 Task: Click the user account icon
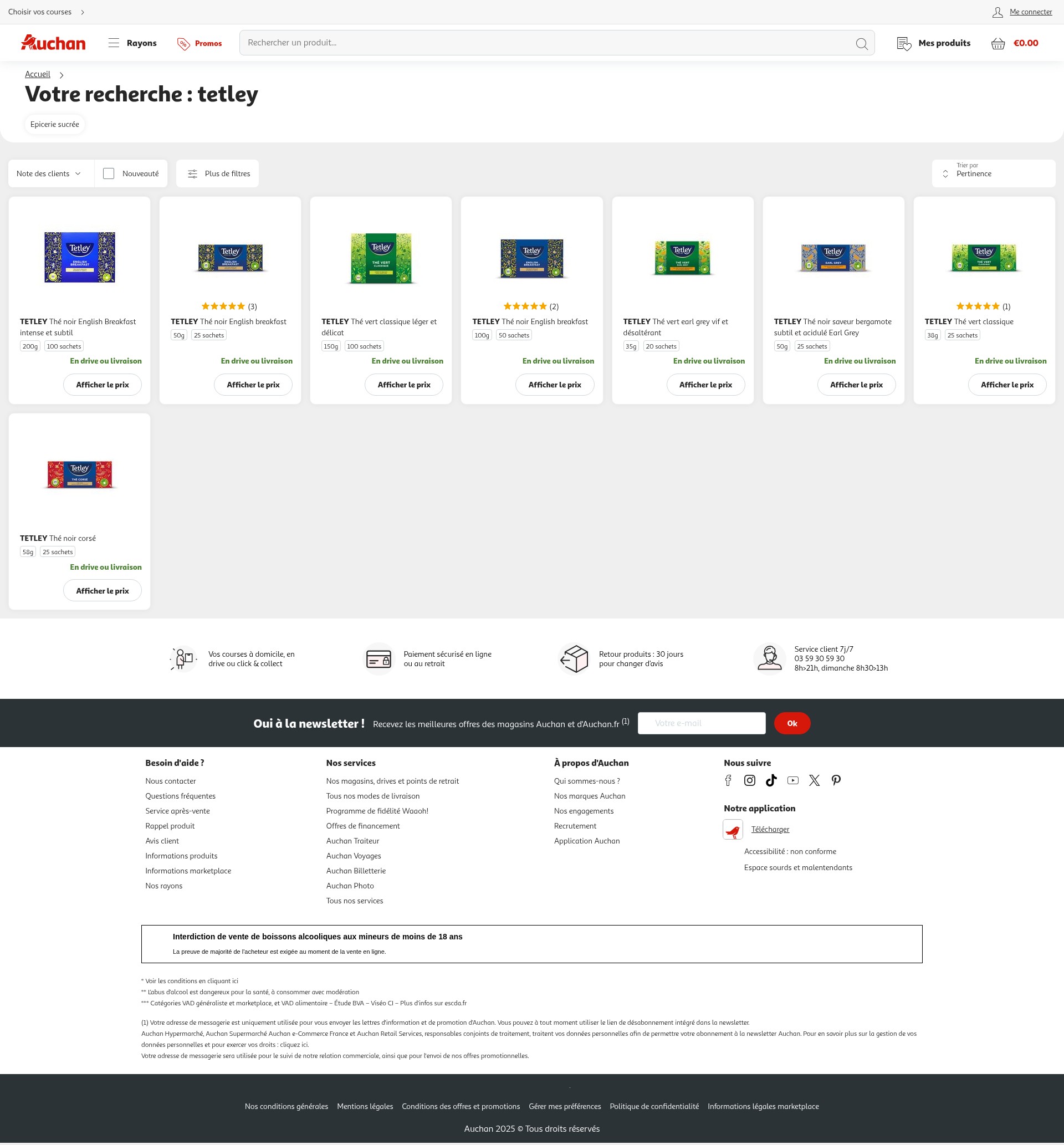pyautogui.click(x=997, y=12)
